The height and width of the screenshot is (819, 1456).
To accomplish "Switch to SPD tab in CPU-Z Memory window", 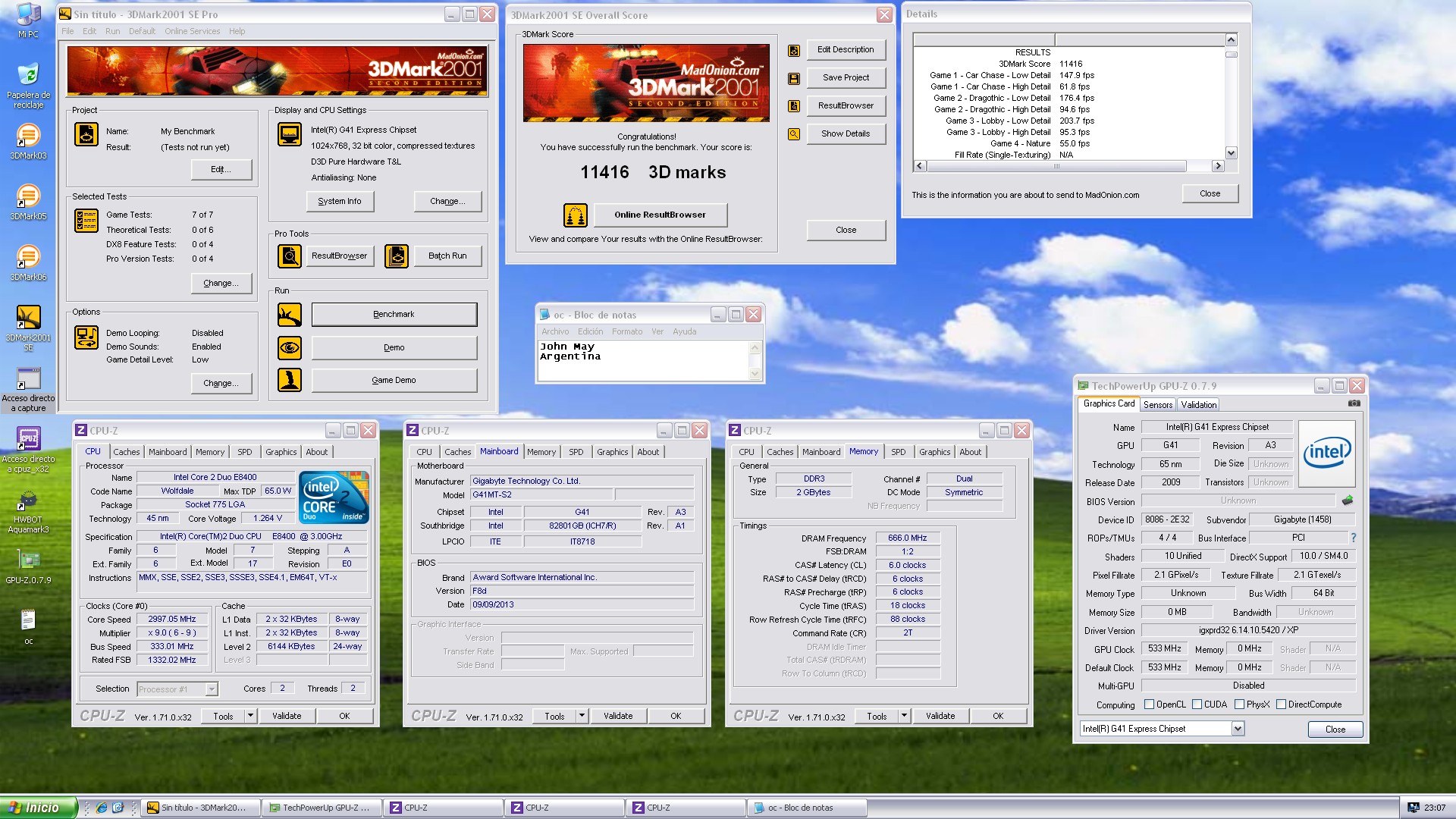I will click(x=899, y=452).
